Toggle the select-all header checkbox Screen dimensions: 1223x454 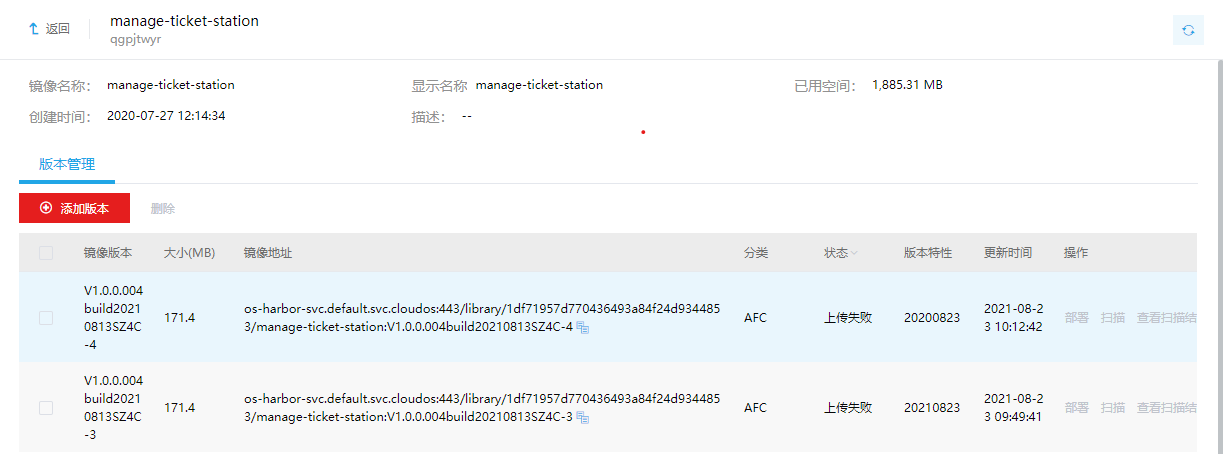pyautogui.click(x=46, y=253)
